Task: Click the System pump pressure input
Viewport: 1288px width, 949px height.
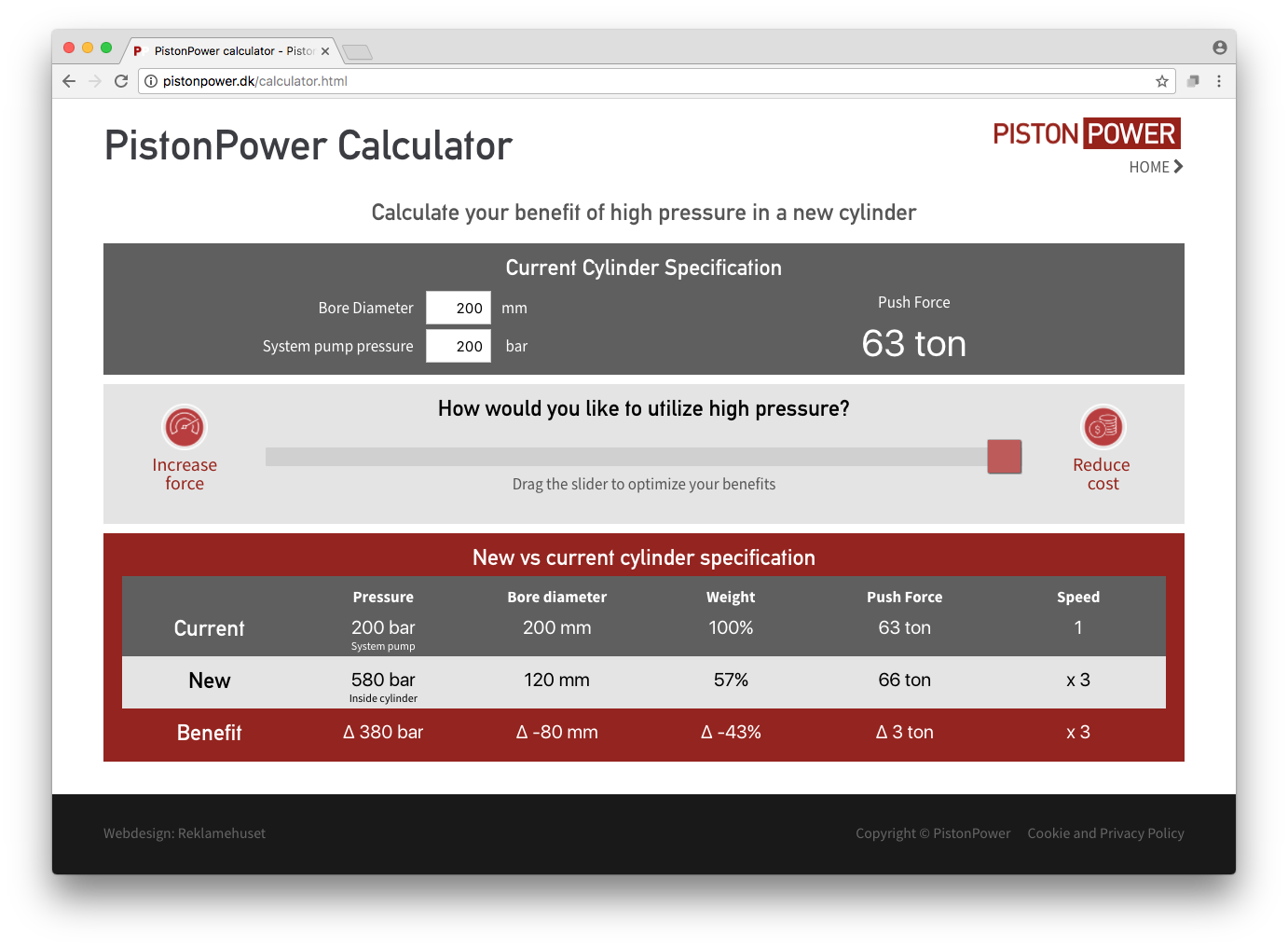Action: (459, 346)
